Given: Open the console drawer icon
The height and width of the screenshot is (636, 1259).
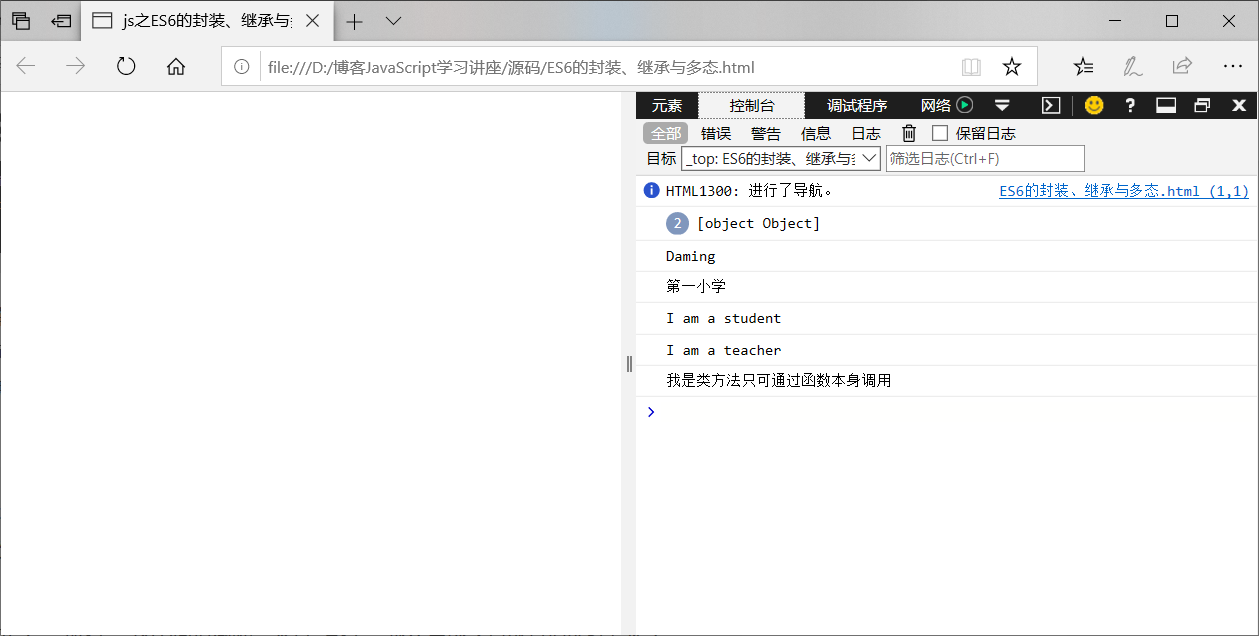Looking at the screenshot, I should [x=1050, y=104].
